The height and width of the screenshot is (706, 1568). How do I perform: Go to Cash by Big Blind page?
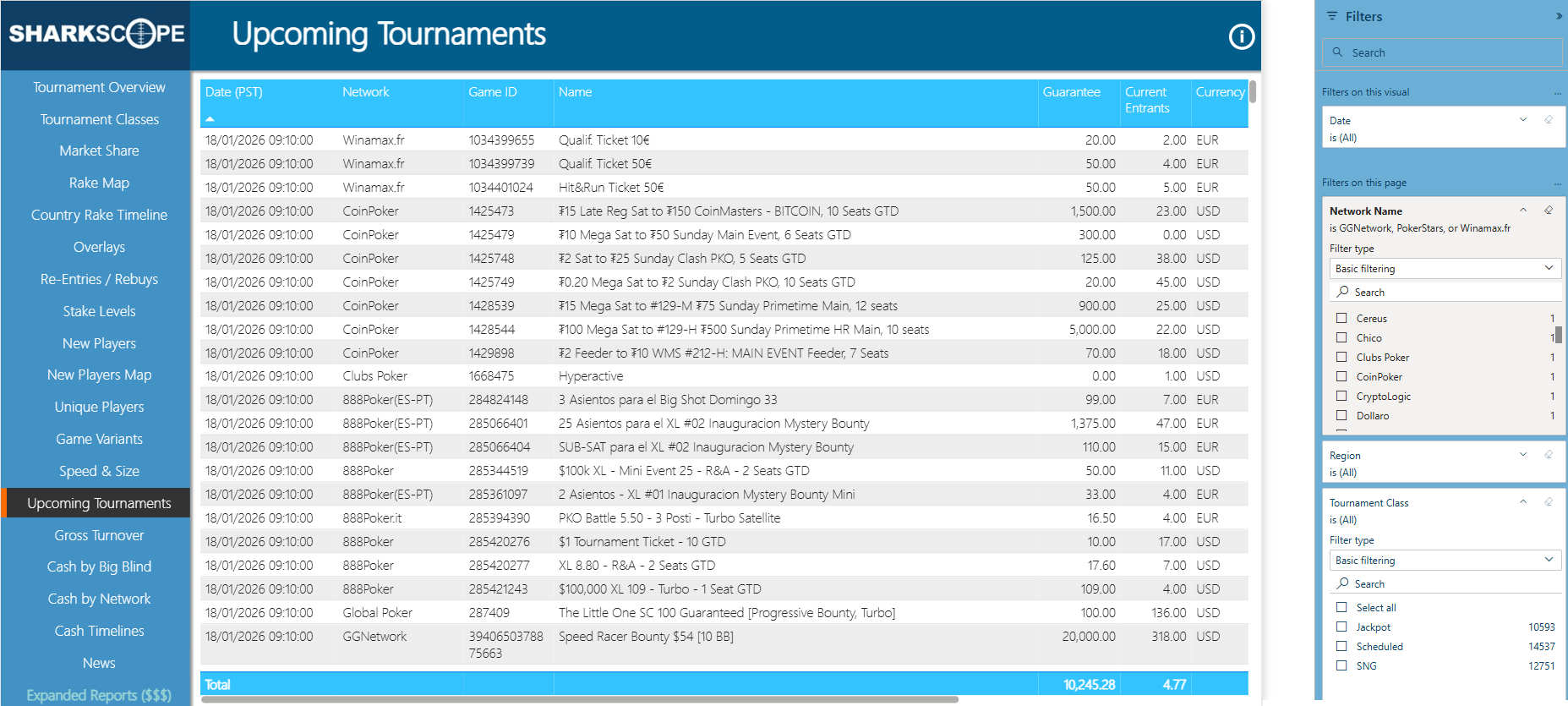[x=99, y=566]
